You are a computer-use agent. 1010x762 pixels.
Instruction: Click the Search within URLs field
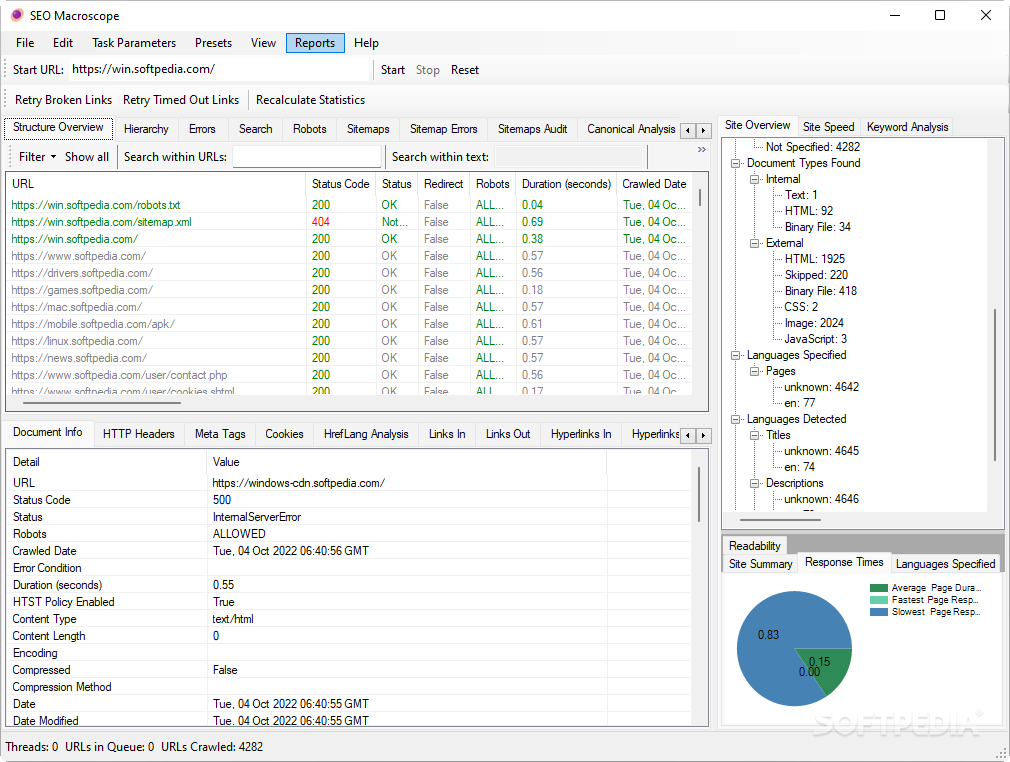(307, 157)
